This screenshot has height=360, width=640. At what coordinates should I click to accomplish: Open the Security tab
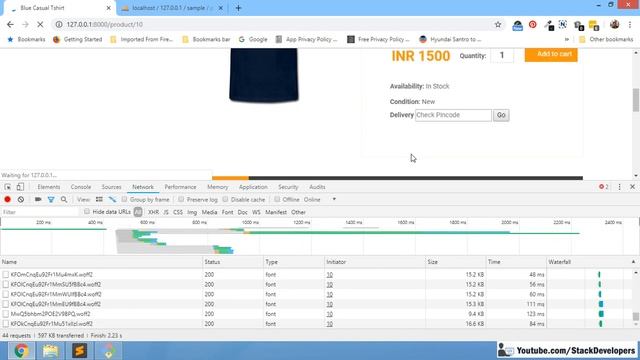point(288,187)
